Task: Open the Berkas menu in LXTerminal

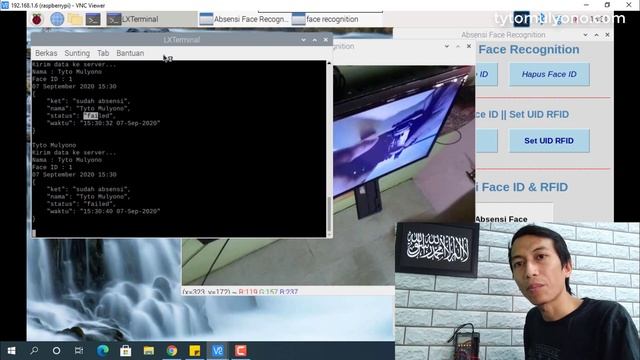Action: (x=46, y=53)
